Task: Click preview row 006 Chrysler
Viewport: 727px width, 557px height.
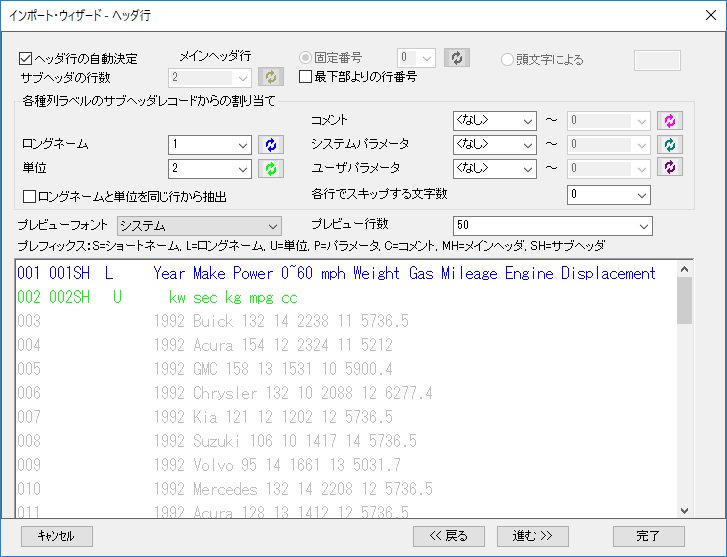Action: pos(224,393)
